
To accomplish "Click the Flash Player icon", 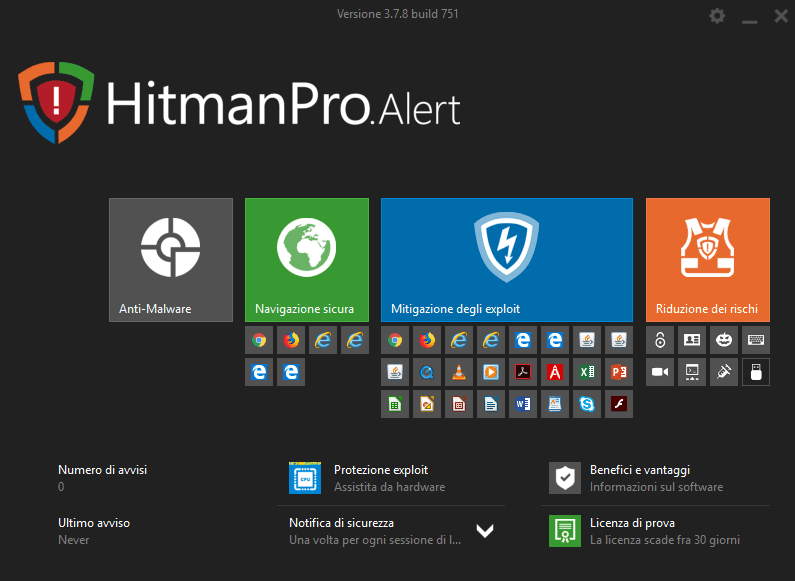I will coord(619,405).
